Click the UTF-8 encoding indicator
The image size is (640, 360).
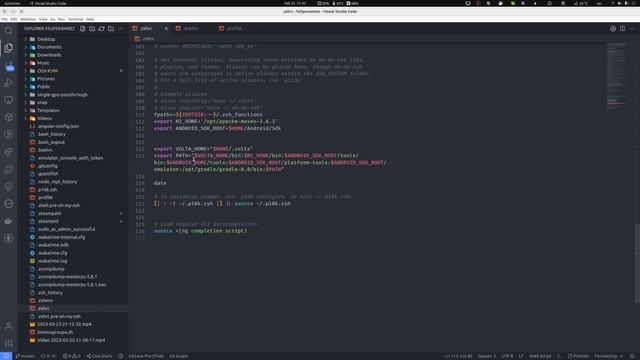(x=507, y=356)
